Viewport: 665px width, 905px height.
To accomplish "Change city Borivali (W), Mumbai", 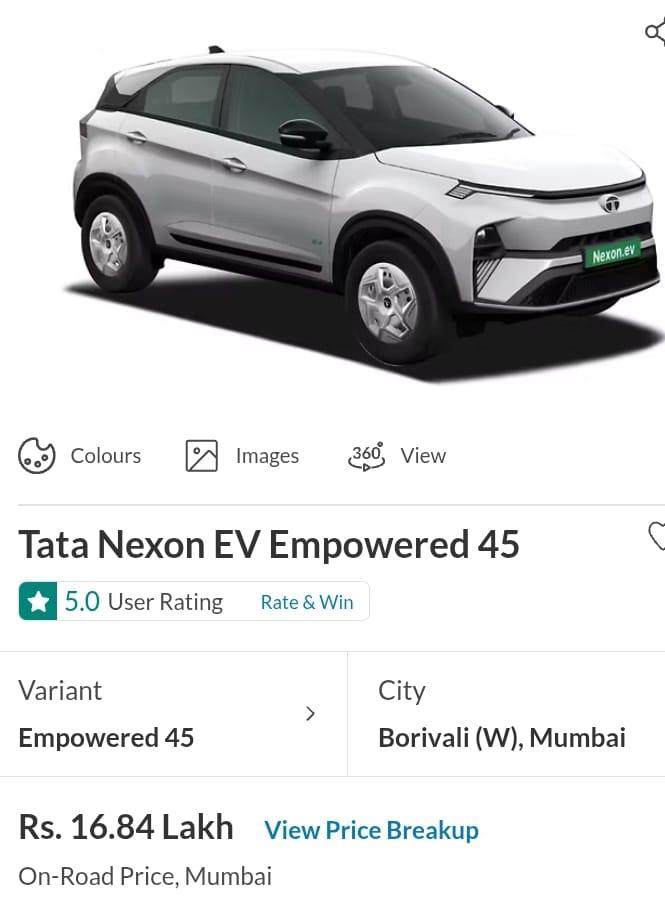I will coord(507,714).
